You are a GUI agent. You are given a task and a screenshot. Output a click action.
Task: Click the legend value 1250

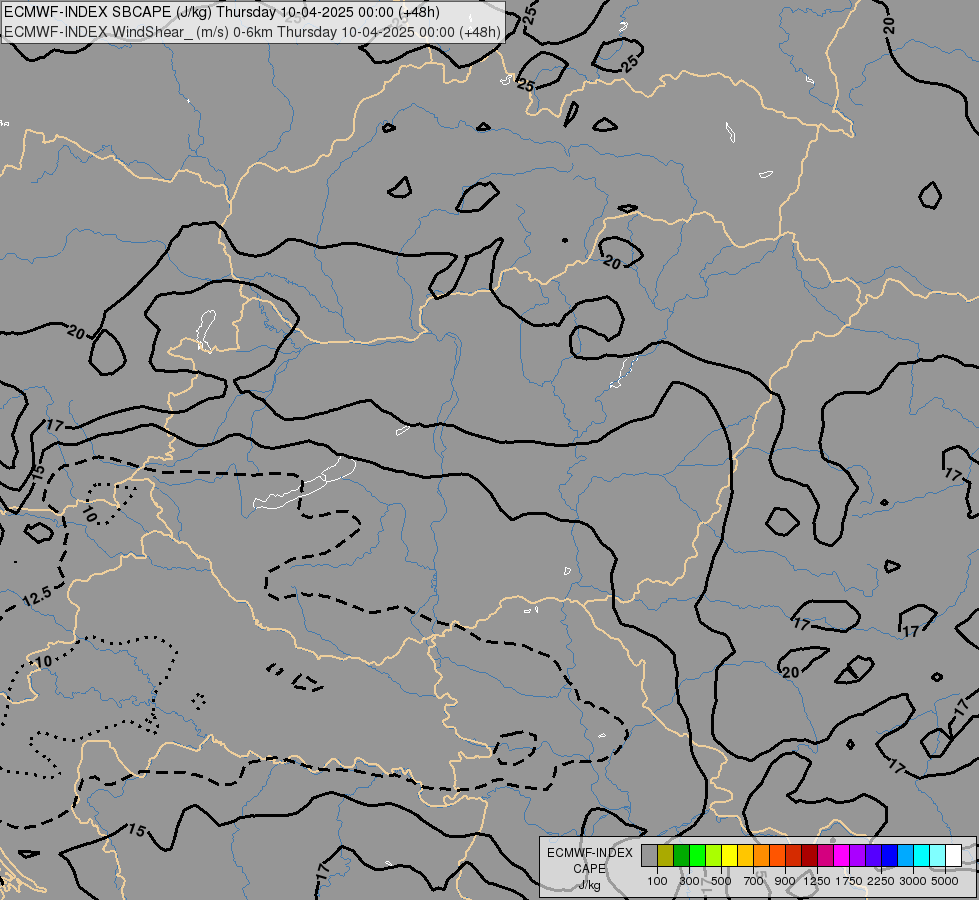click(817, 881)
